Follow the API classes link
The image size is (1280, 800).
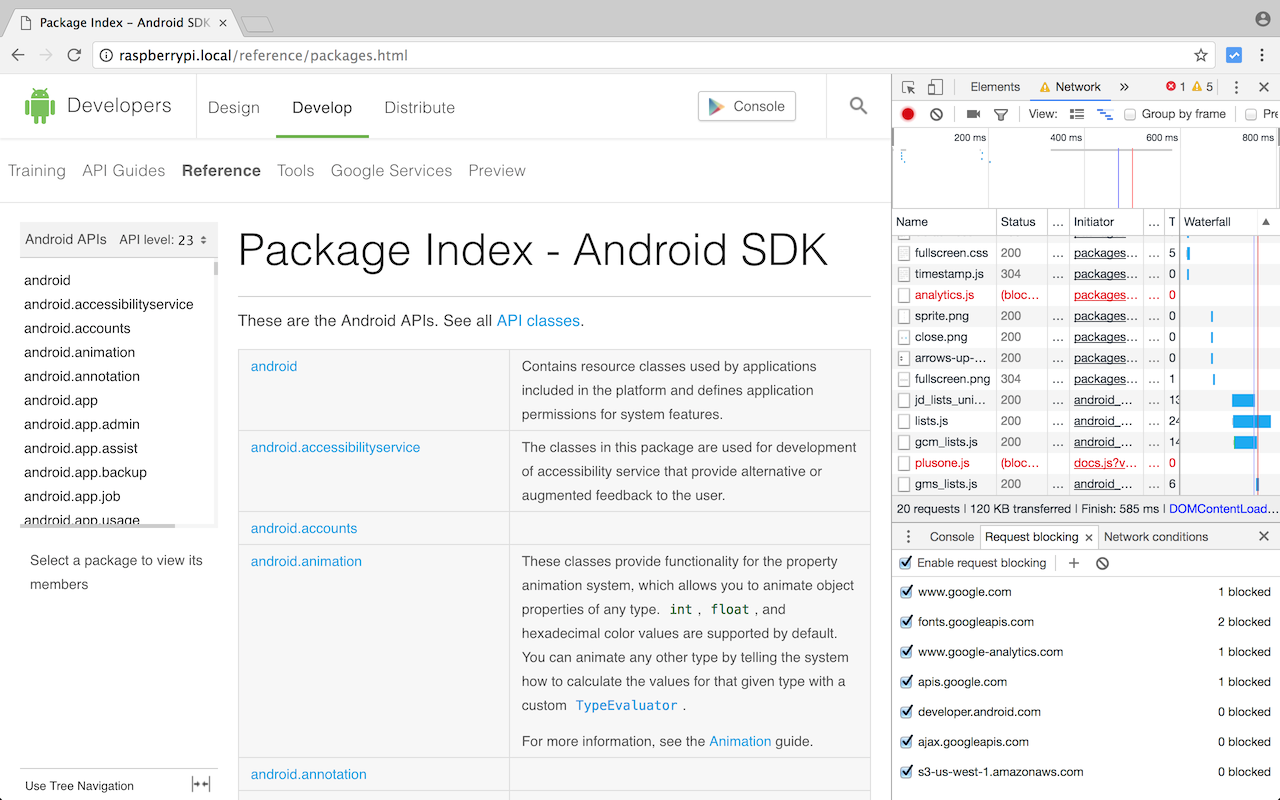tap(538, 321)
